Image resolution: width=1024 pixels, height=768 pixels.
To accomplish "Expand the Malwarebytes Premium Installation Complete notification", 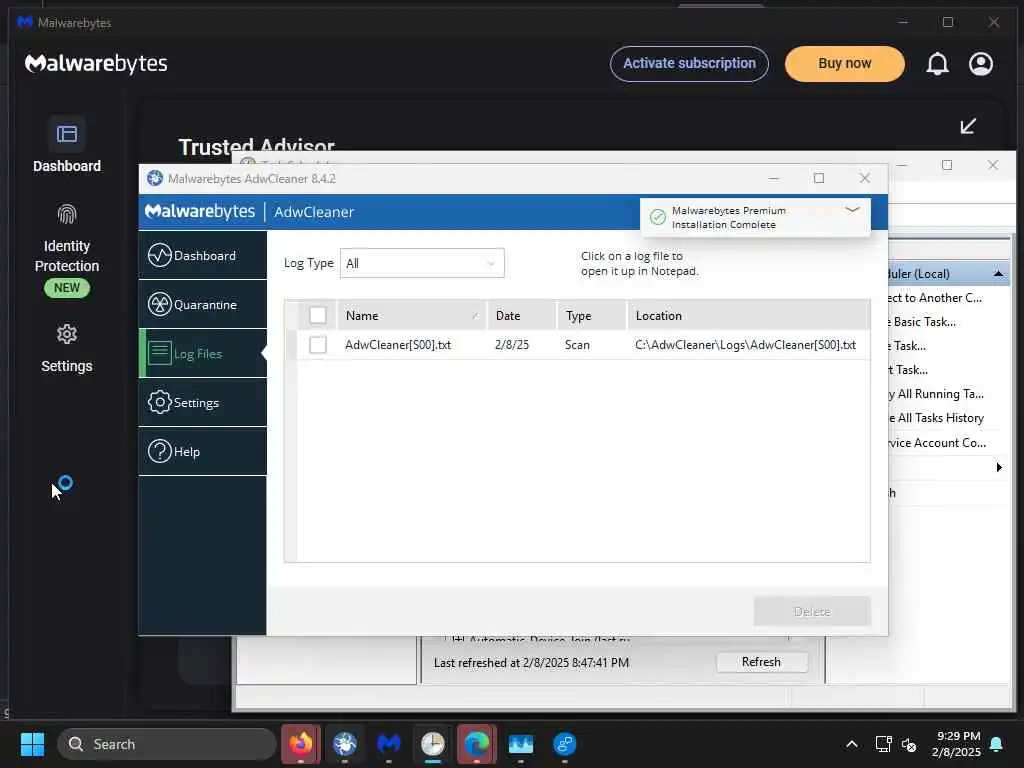I will pos(852,210).
